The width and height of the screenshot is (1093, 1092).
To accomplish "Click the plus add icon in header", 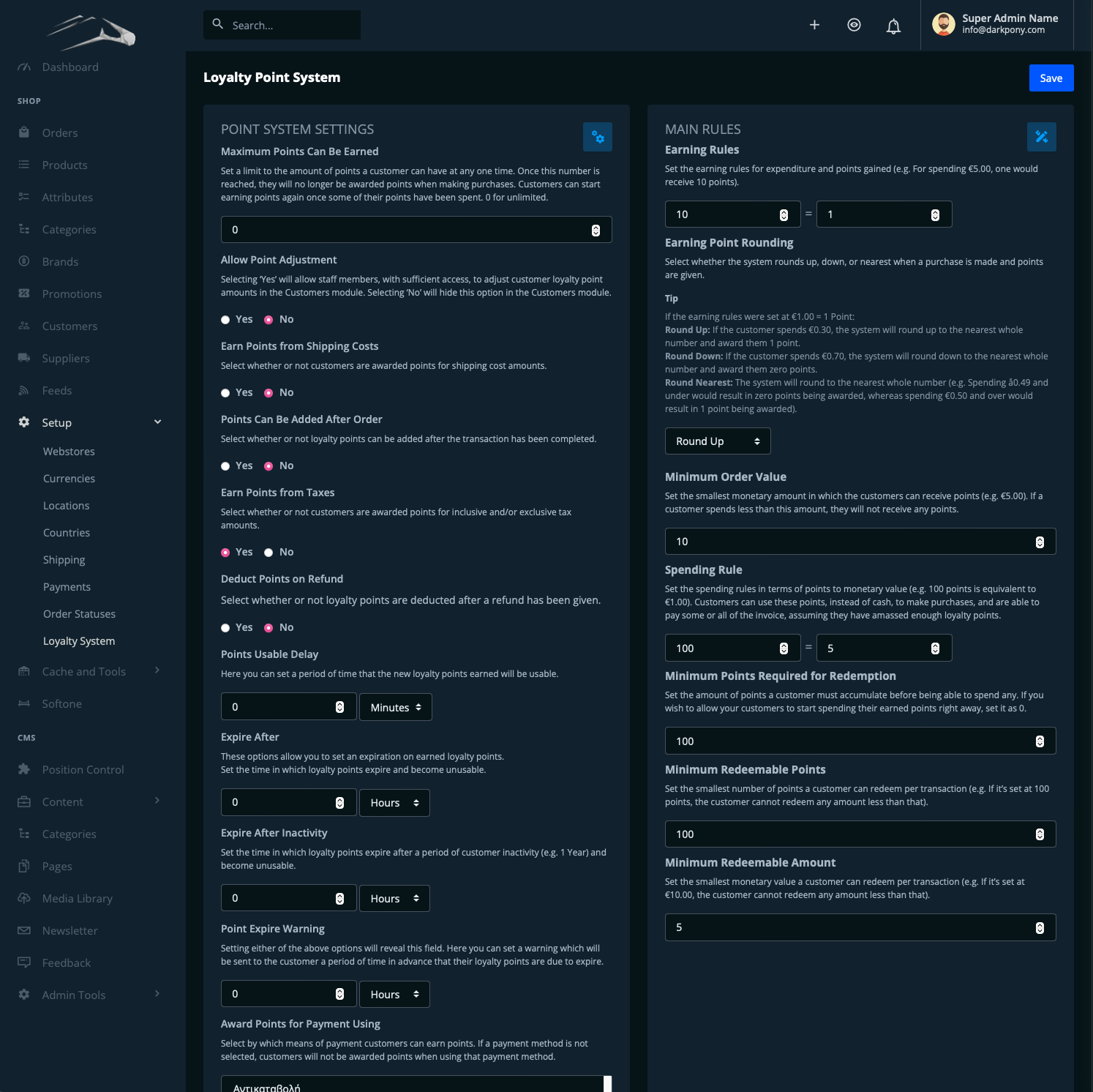I will [x=814, y=25].
